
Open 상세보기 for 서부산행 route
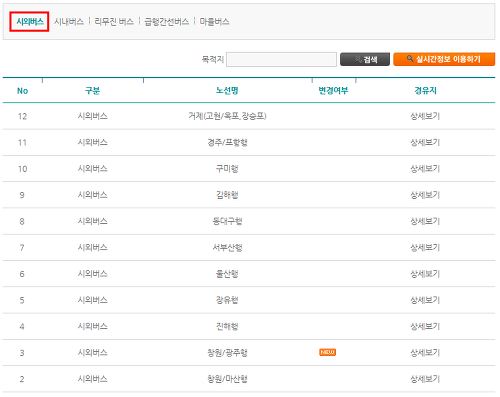425,247
